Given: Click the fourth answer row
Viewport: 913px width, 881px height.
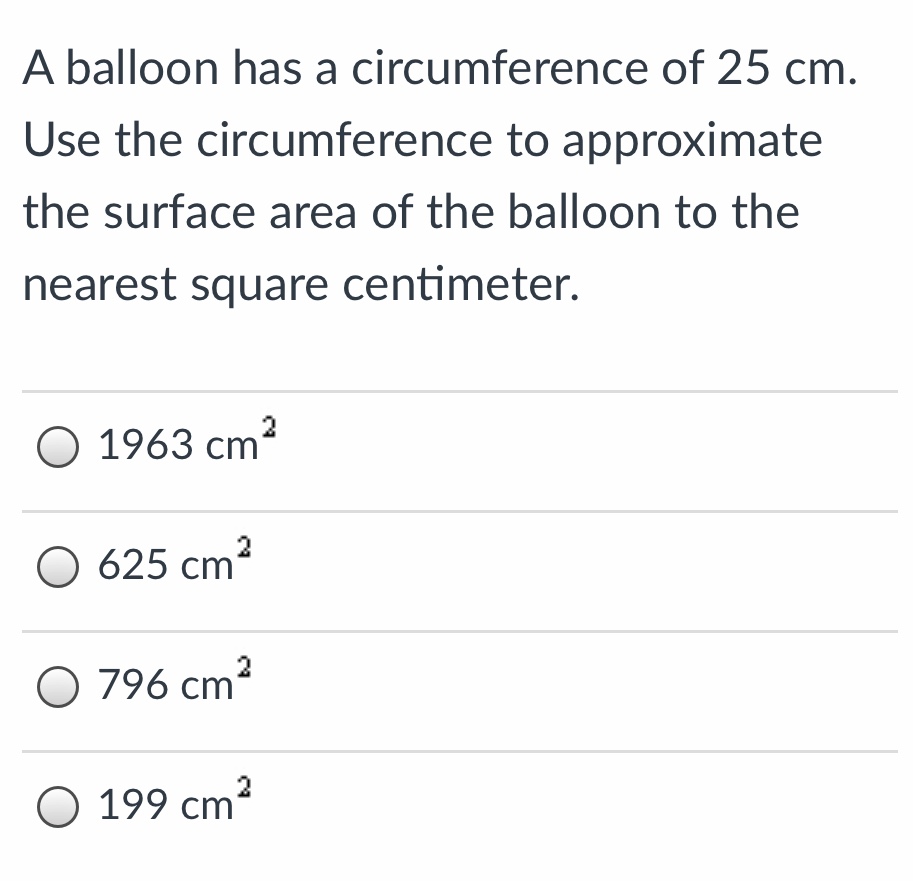Looking at the screenshot, I should 456,806.
